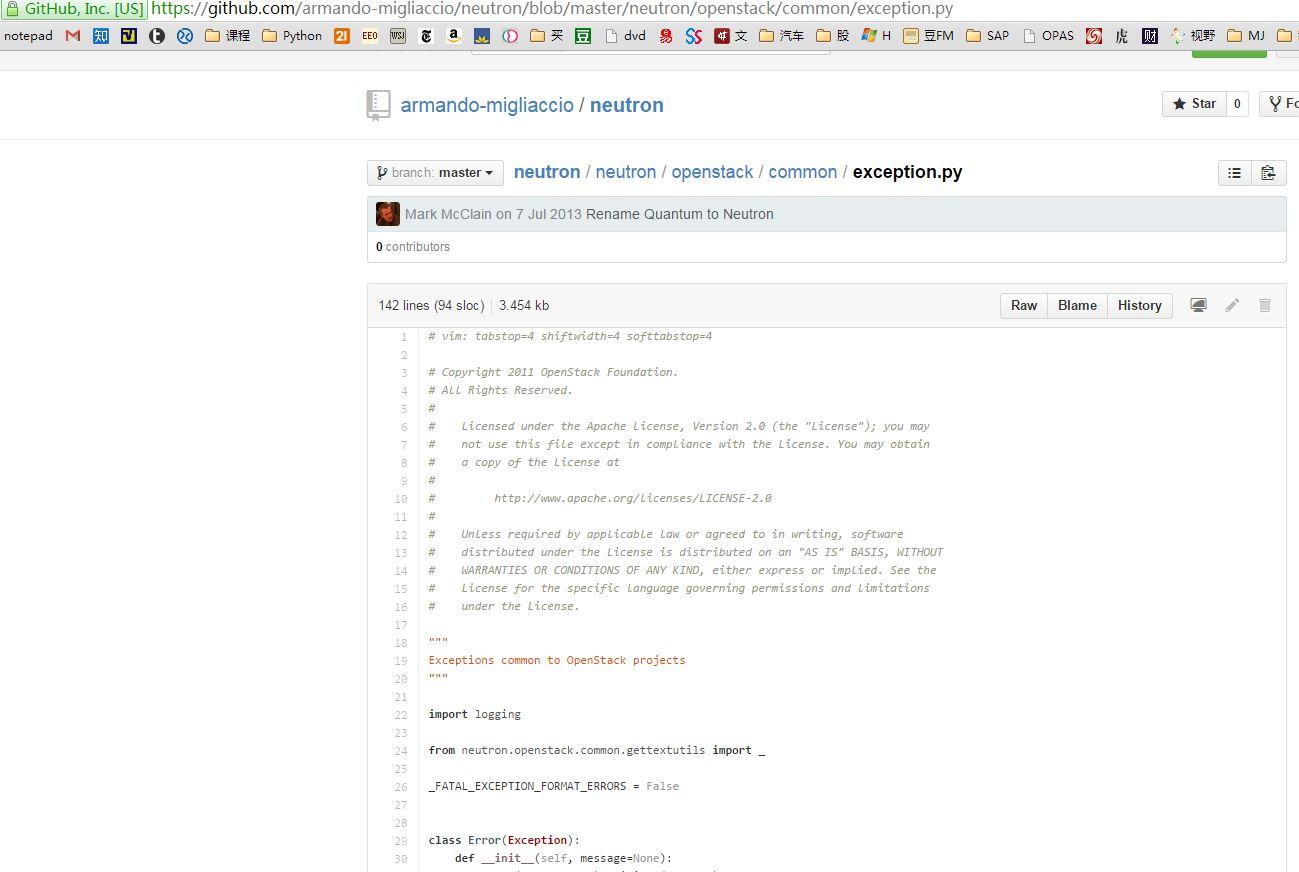Open the 豆FM bookmark
This screenshot has width=1299, height=872.
(x=928, y=36)
